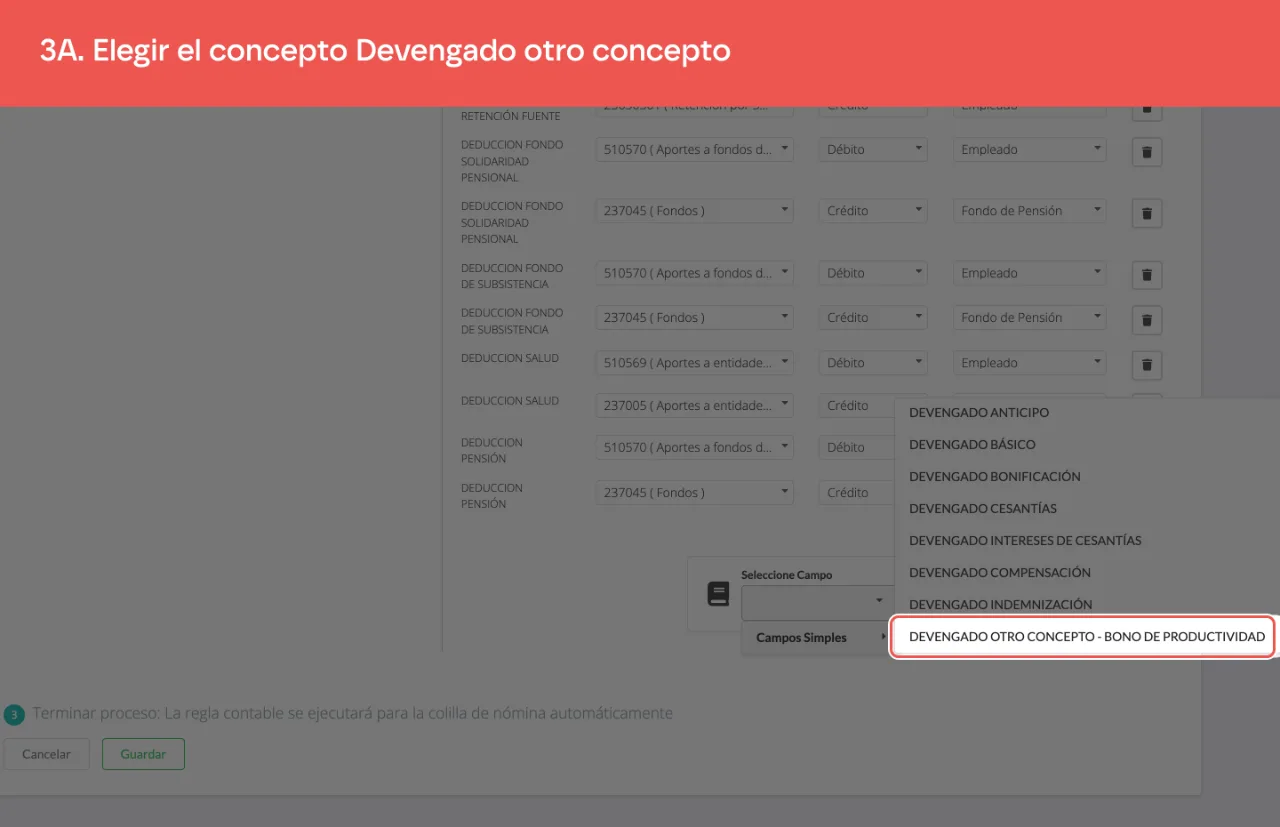Open Empleado dropdown in solidaridad pensional row
The image size is (1280, 827).
1029,150
